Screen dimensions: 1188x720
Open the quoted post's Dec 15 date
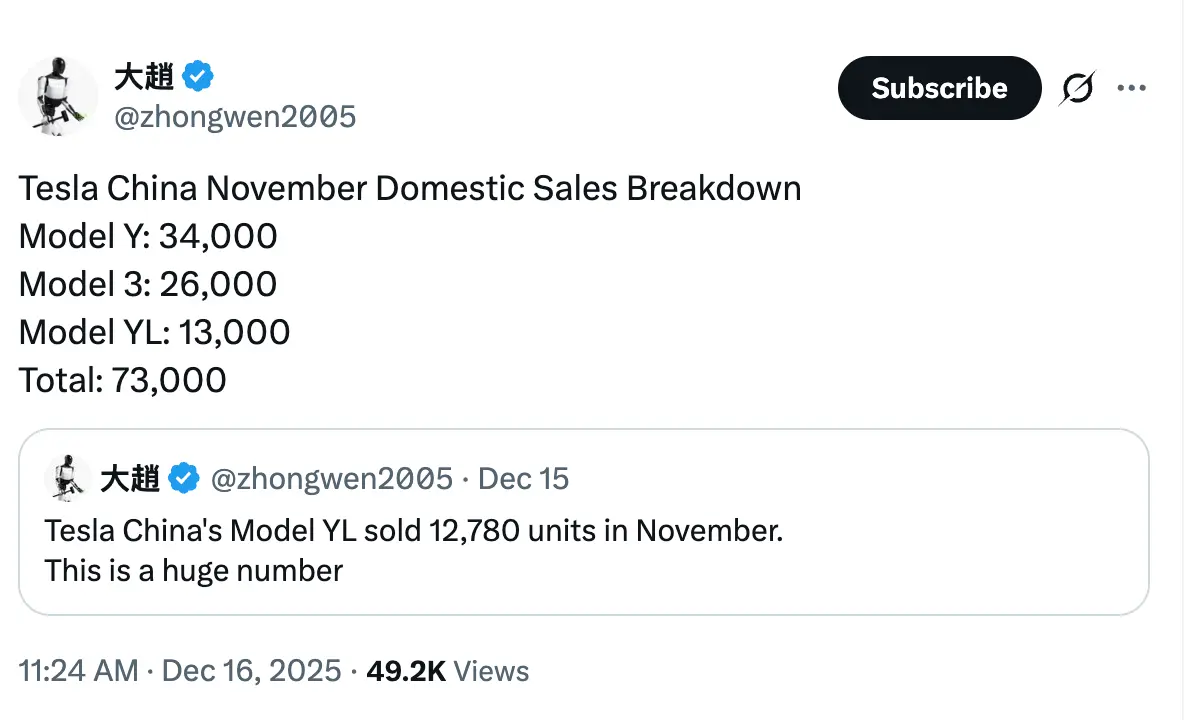[523, 479]
